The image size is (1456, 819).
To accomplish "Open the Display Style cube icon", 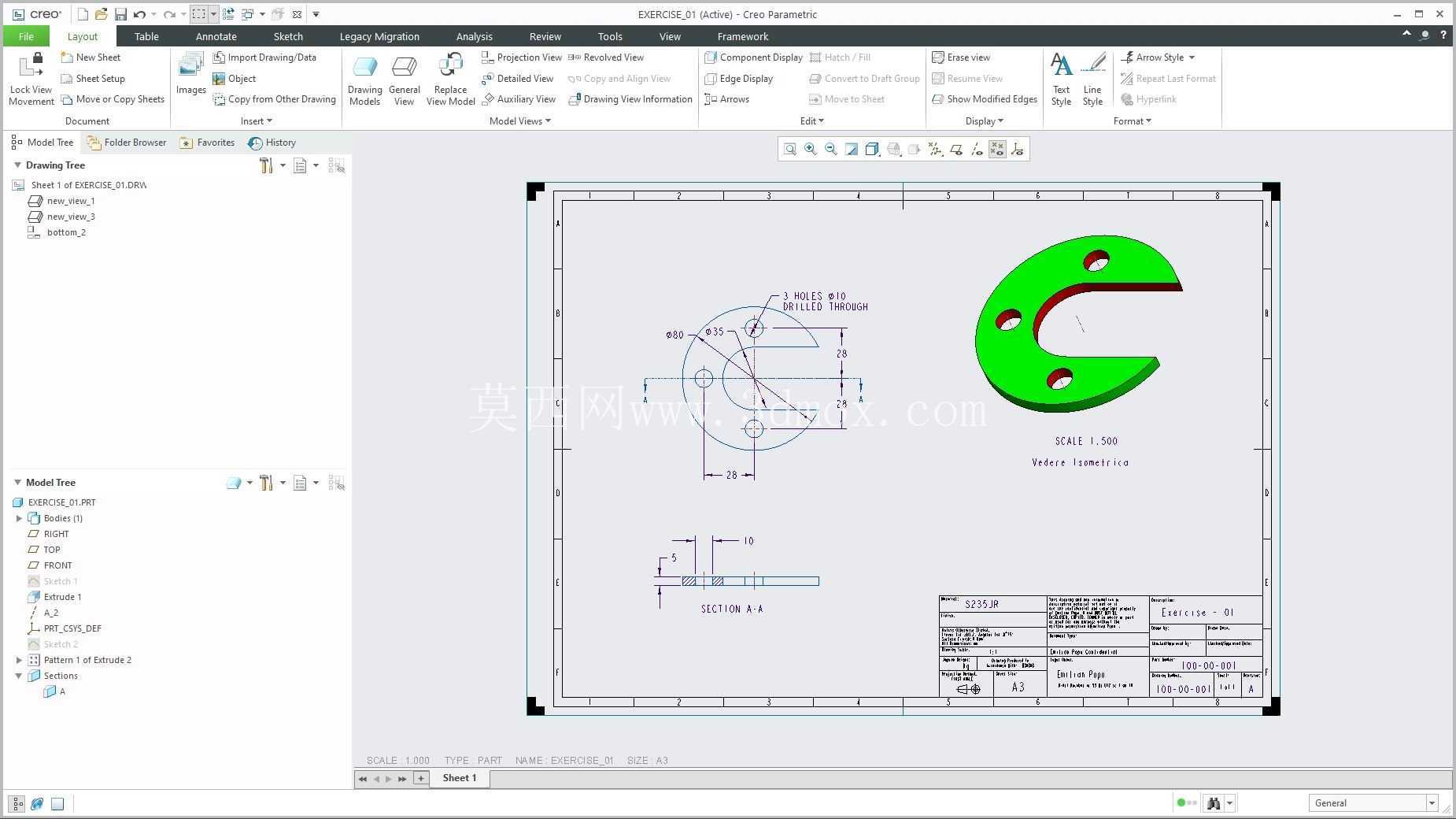I will click(872, 150).
